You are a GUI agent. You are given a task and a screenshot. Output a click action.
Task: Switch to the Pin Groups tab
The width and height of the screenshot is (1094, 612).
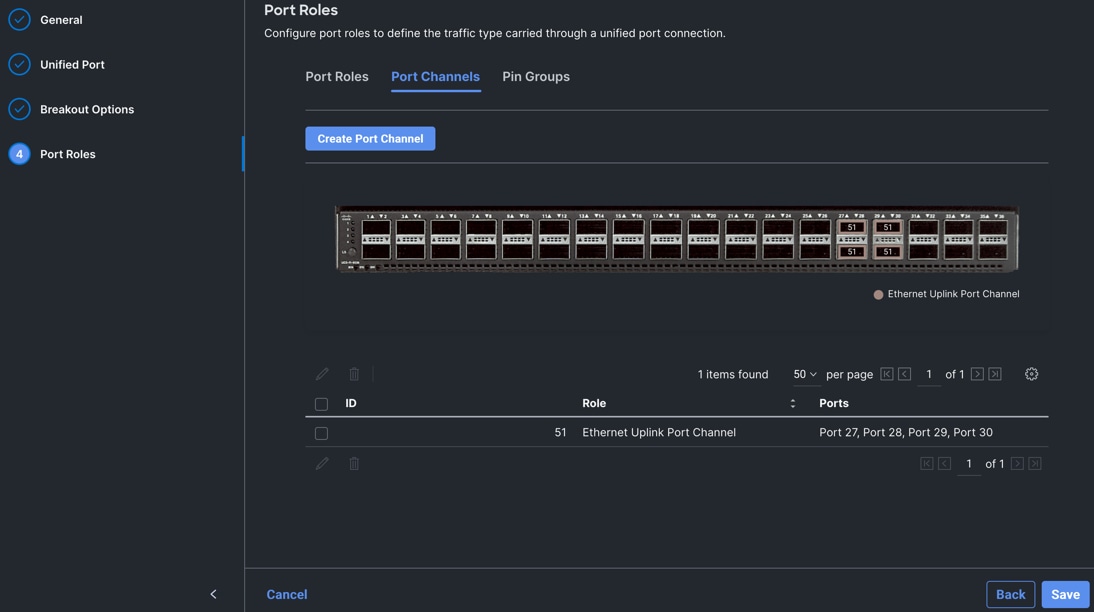click(x=536, y=77)
